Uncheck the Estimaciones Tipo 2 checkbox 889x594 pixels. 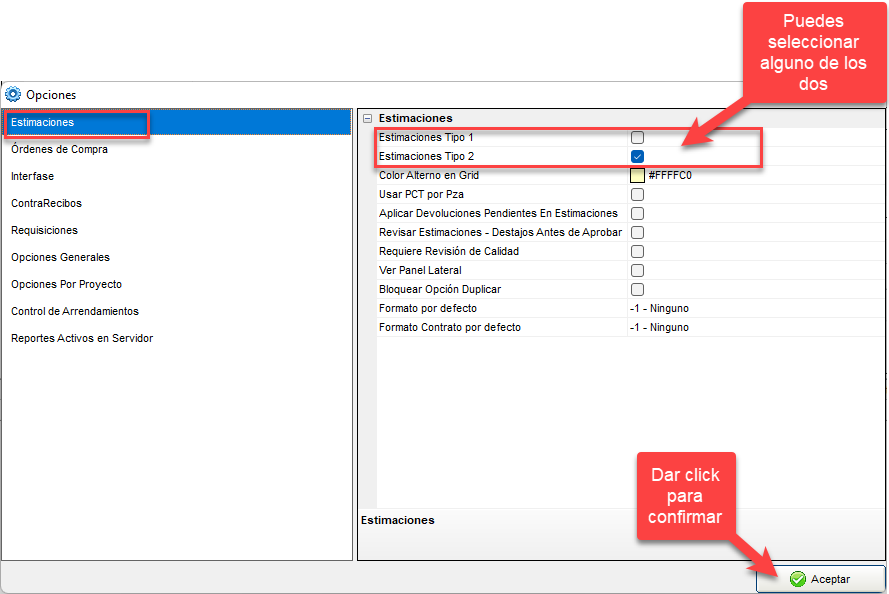[x=637, y=156]
